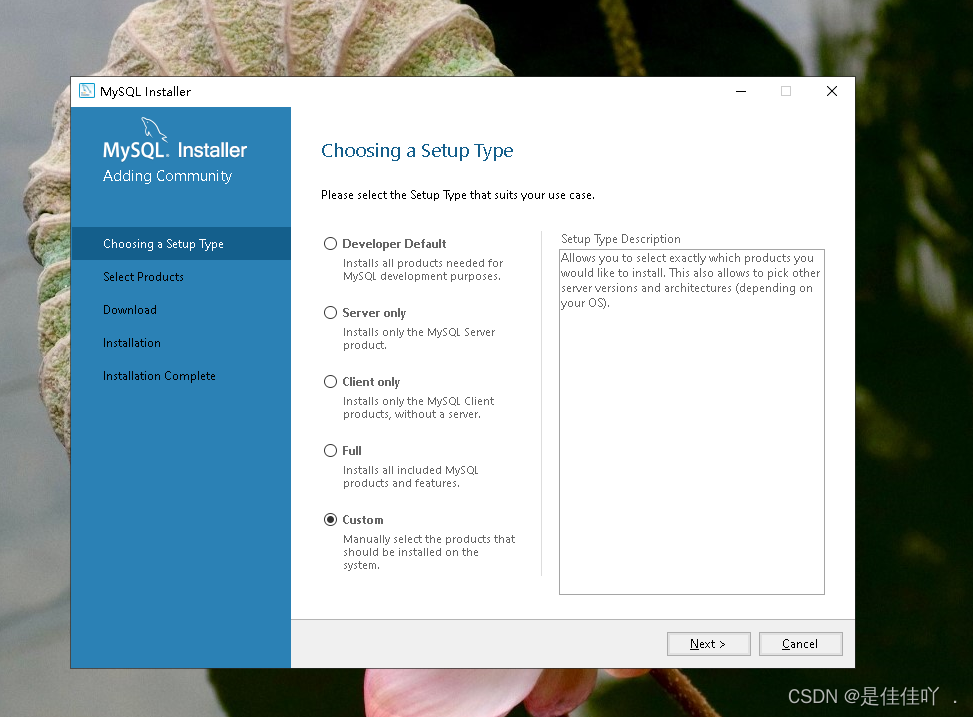Image resolution: width=973 pixels, height=717 pixels.
Task: Click the 'Installs only the MySQL Client' description
Action: click(418, 407)
